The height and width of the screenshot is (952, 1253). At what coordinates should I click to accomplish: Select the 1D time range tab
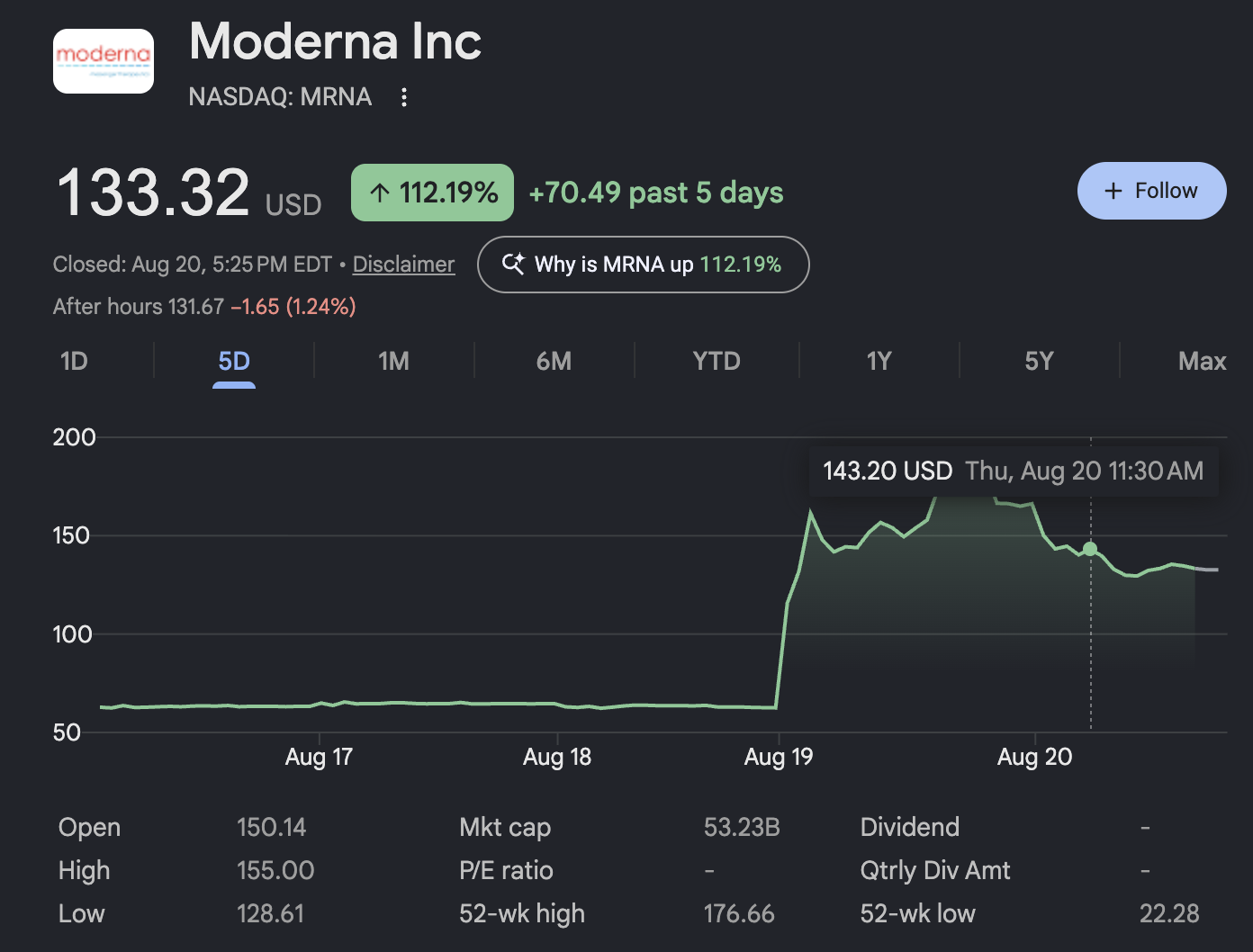pos(74,362)
